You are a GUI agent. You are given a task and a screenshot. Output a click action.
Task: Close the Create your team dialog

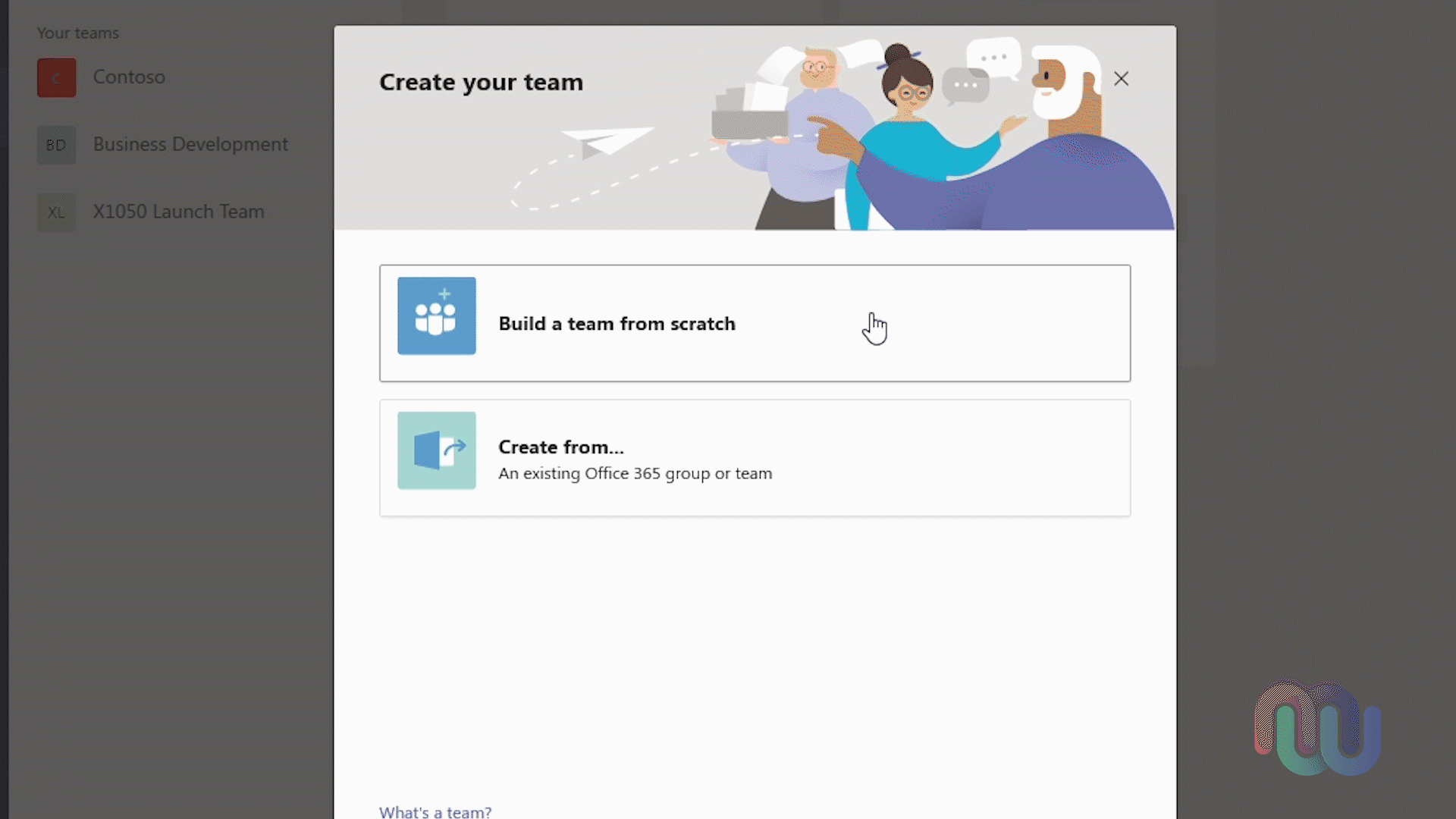pos(1121,79)
